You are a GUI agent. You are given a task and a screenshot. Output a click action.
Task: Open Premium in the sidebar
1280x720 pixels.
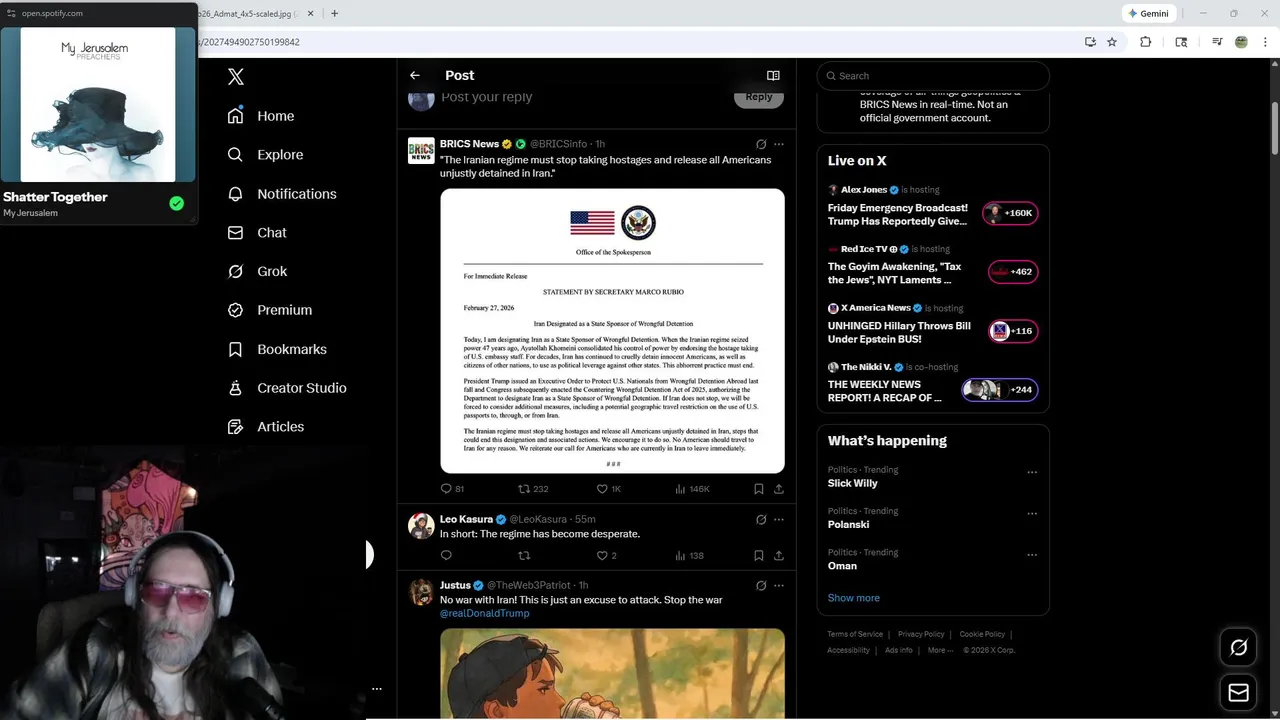(x=270, y=310)
